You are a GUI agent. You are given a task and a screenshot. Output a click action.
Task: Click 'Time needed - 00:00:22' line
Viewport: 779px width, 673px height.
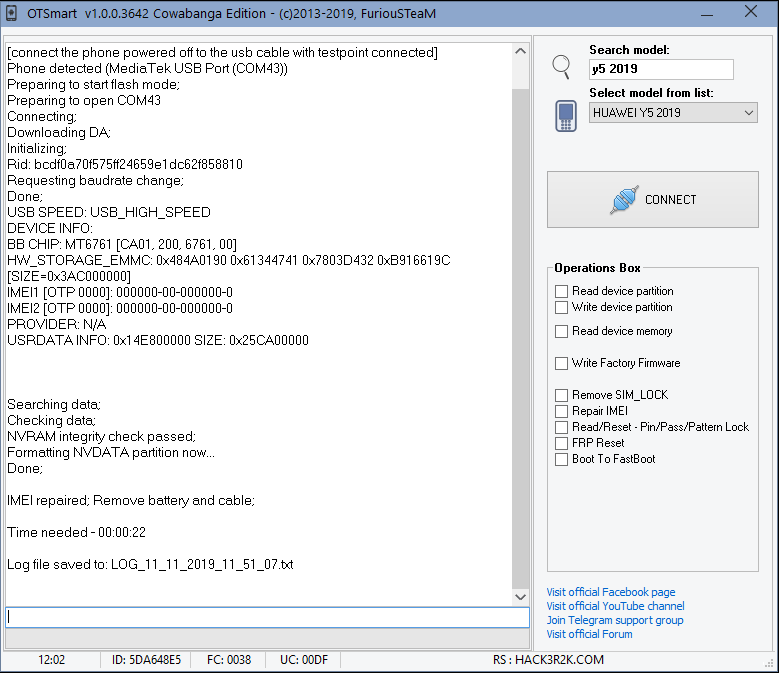click(77, 532)
